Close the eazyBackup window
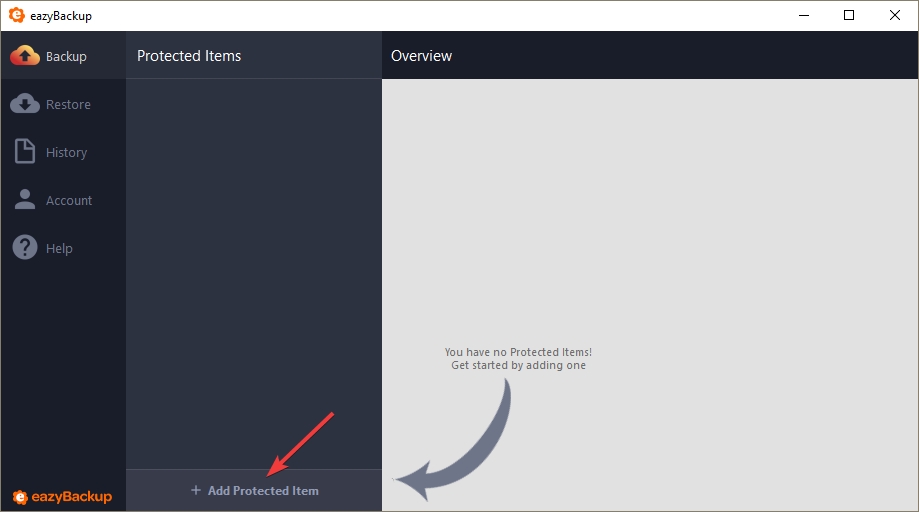This screenshot has height=512, width=919. [894, 15]
